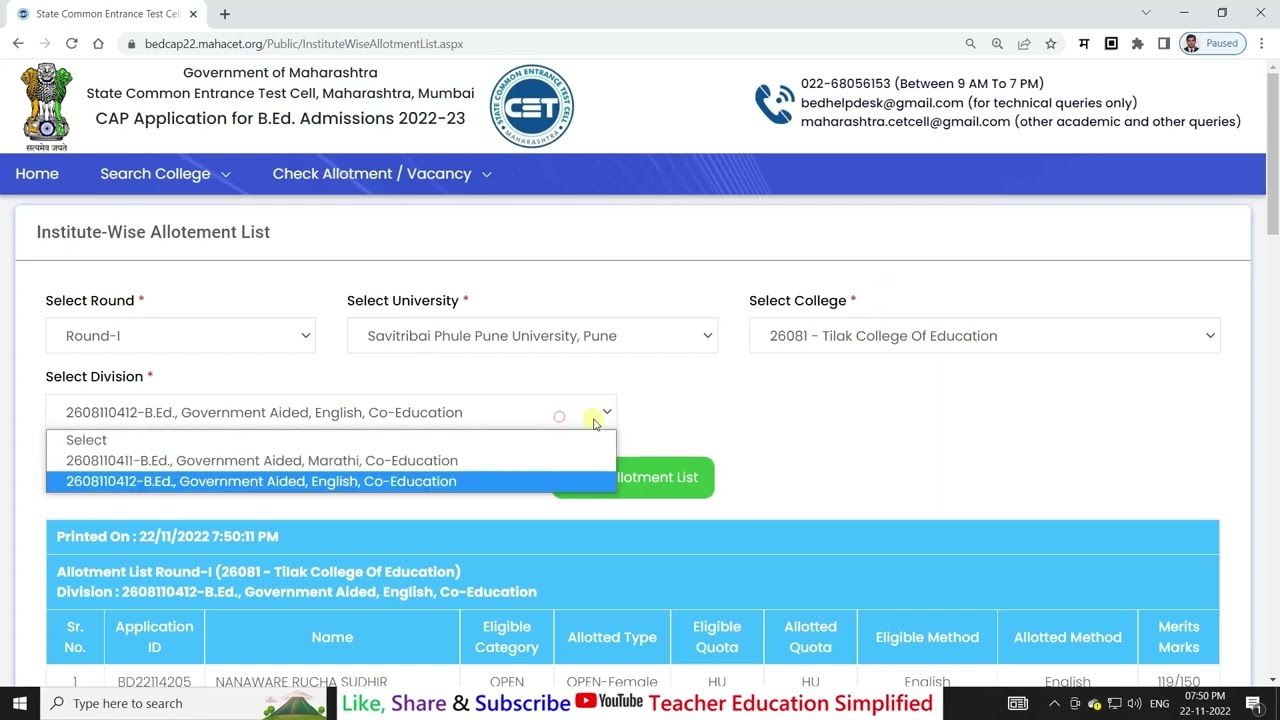Screen dimensions: 1280x720
Task: Toggle the browser side panel icon
Action: (1164, 44)
